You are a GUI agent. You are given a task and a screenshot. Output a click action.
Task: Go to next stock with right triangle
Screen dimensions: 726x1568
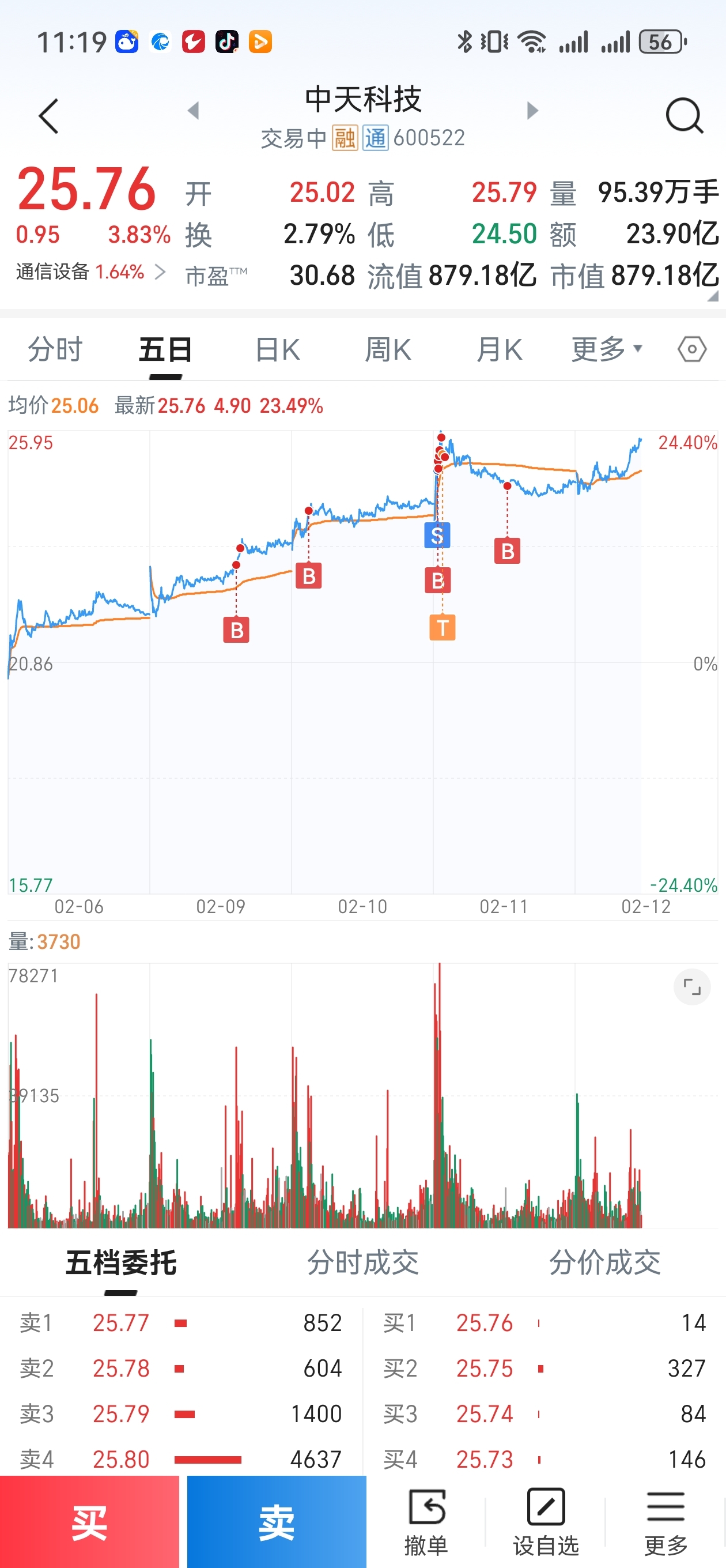[532, 111]
